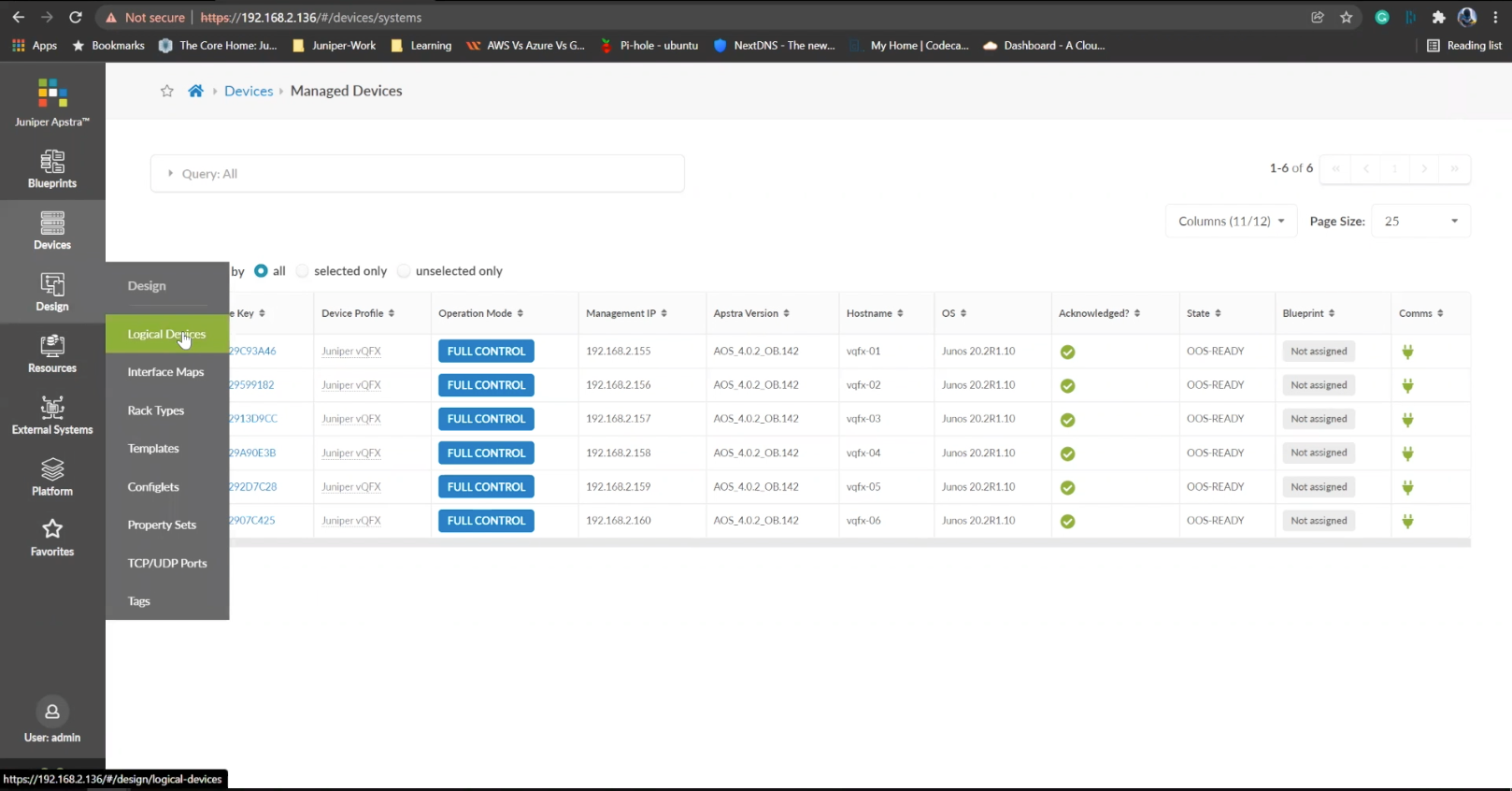The image size is (1512, 791).
Task: Click comms plug icon for vqfx-06
Action: (1407, 521)
